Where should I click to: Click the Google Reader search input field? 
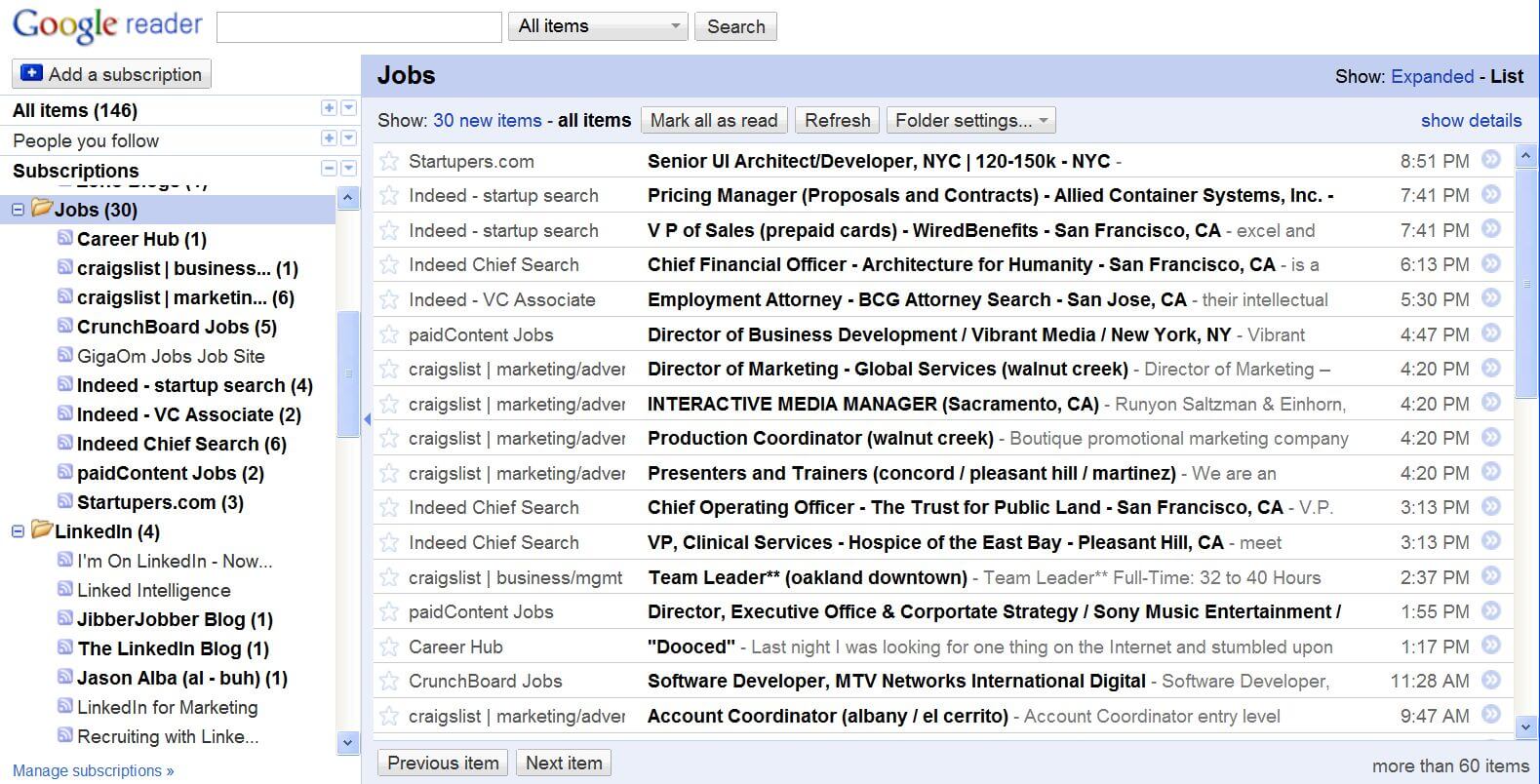pos(359,27)
